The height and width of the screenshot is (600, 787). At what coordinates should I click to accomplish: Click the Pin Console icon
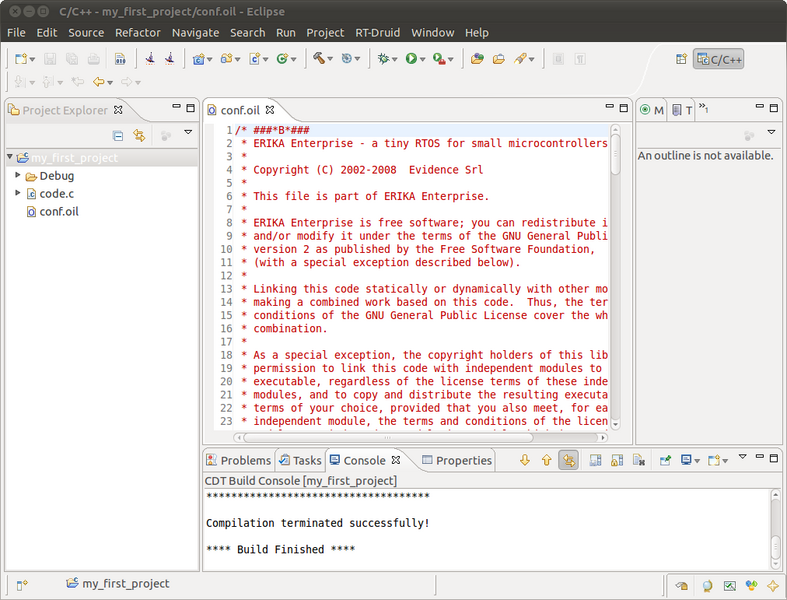(665, 460)
